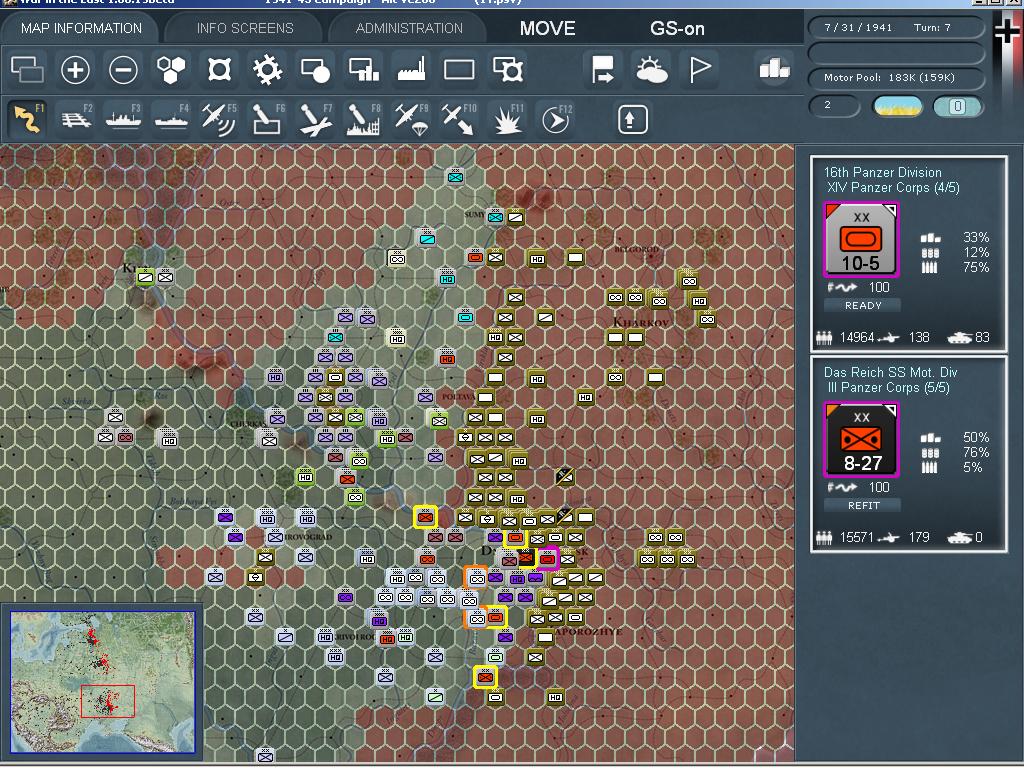
Task: Click the four-cornered square map info icon
Action: point(219,69)
